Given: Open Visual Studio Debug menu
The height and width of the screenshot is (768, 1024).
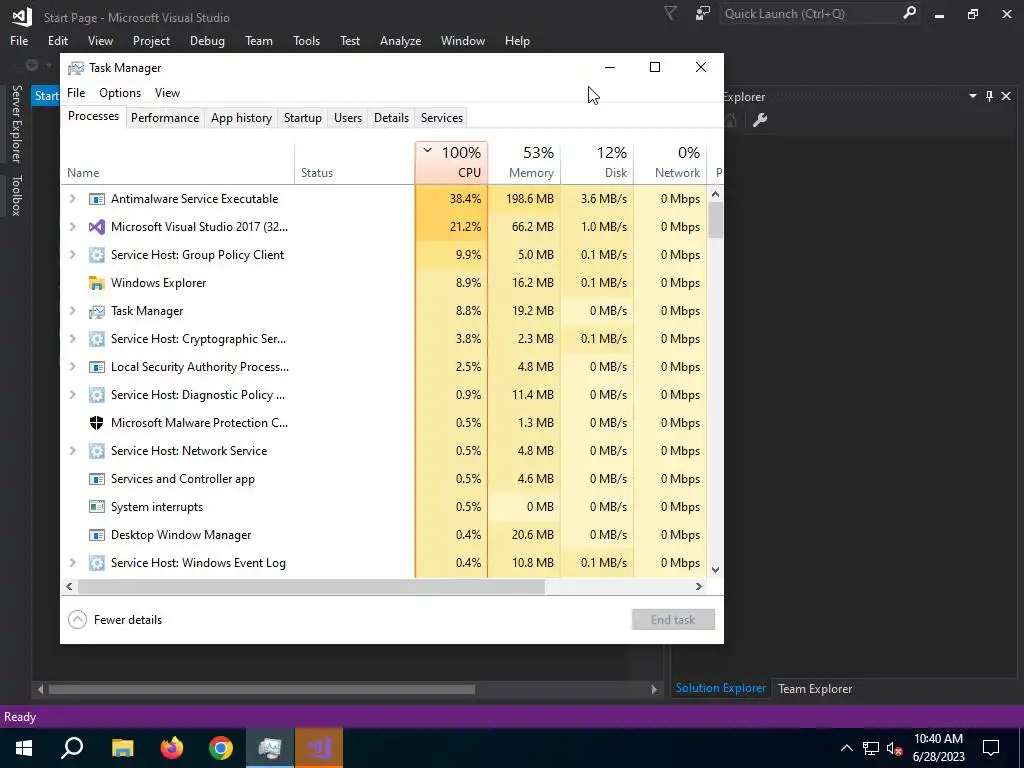Looking at the screenshot, I should click(x=207, y=40).
